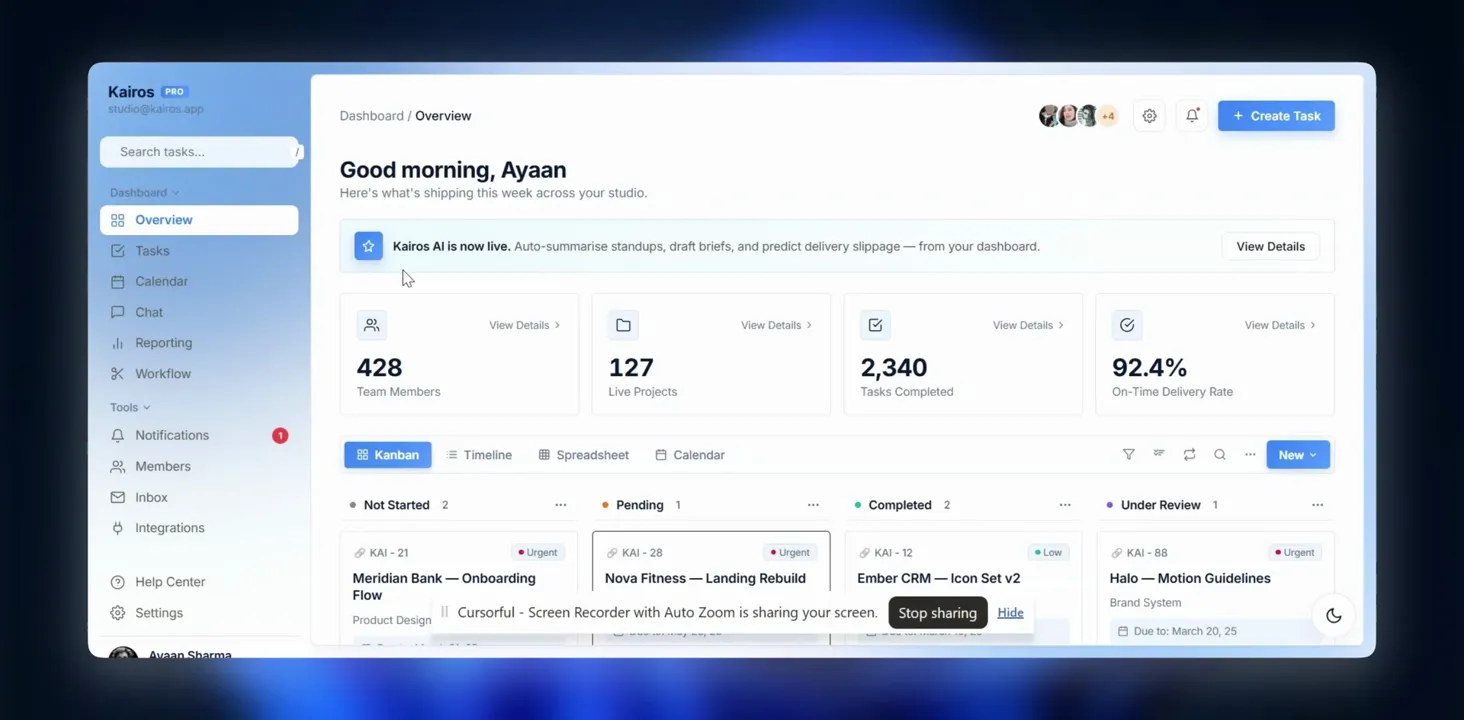
Task: Open the Ember CRM — Icon Set v2 card
Action: pos(963,590)
